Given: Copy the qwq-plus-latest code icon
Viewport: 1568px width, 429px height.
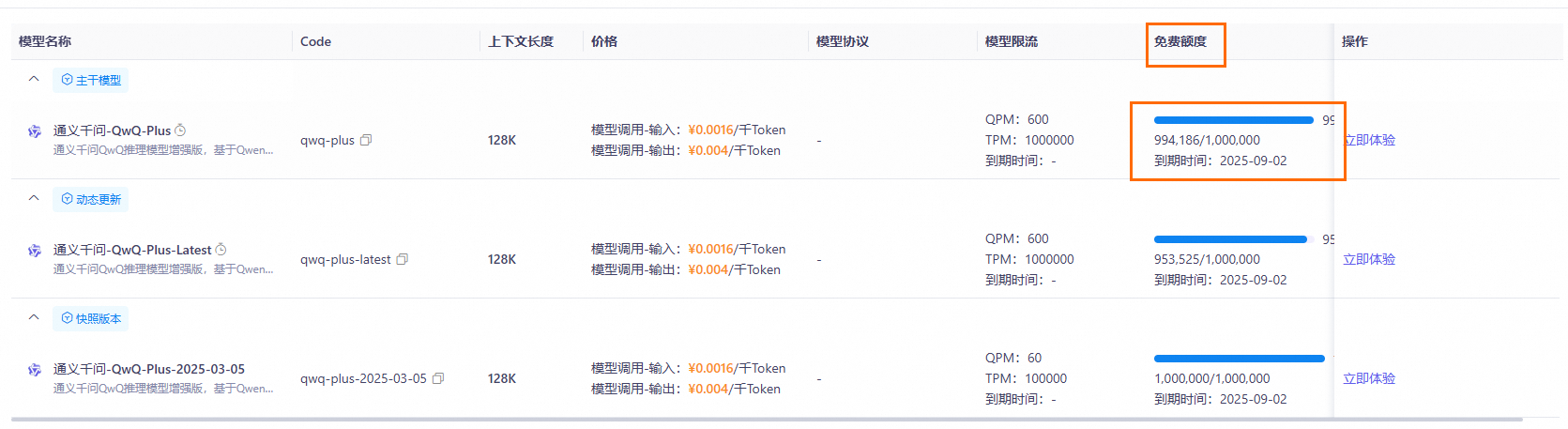Looking at the screenshot, I should pyautogui.click(x=402, y=259).
